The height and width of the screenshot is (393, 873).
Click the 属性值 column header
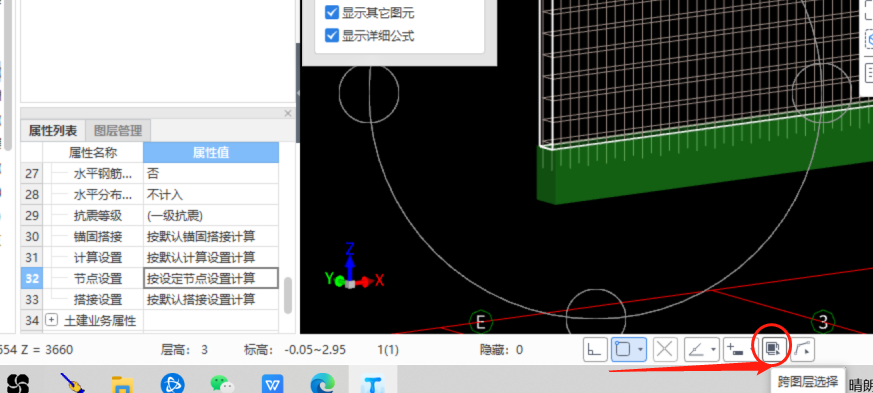211,153
